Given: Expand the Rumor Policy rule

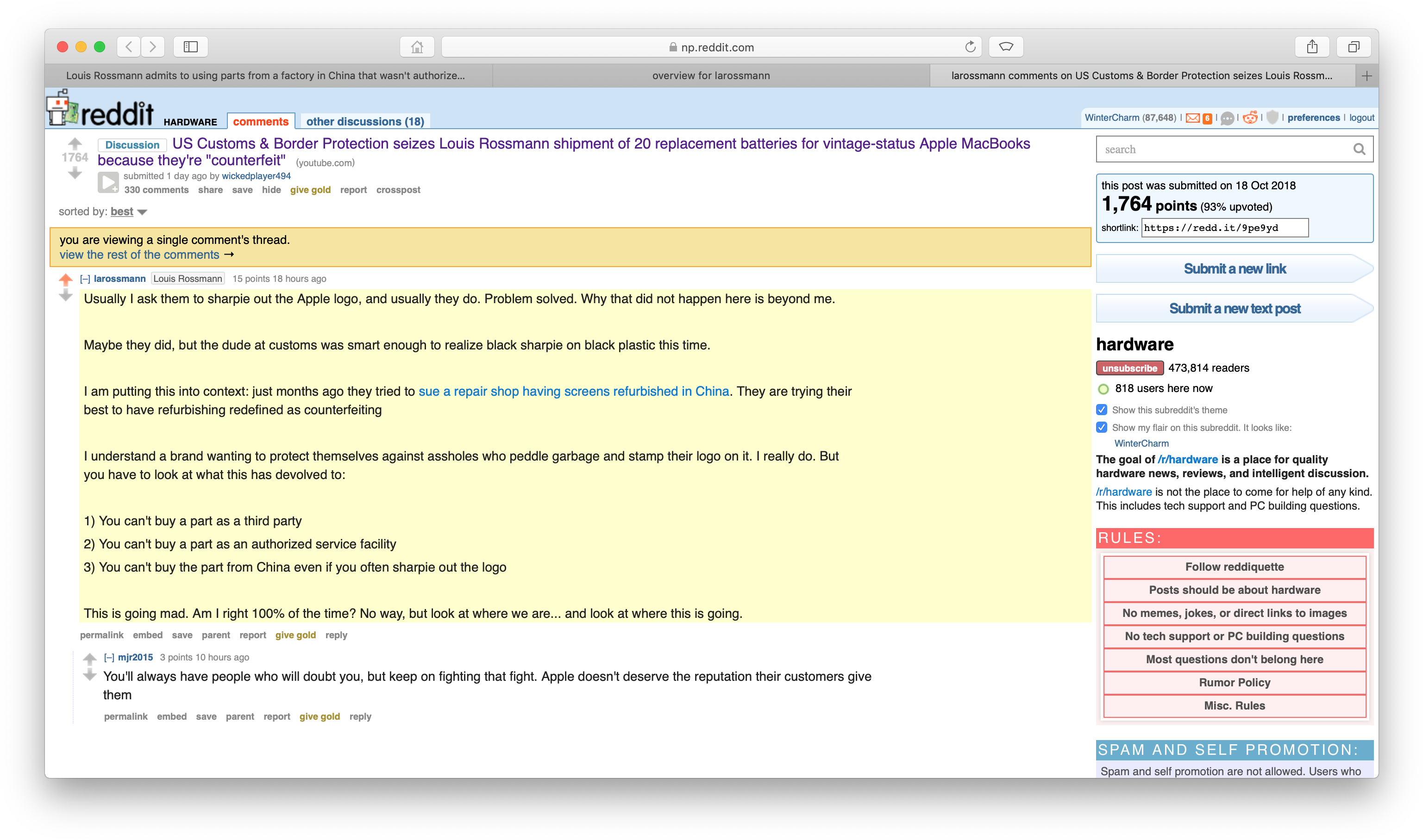Looking at the screenshot, I should coord(1234,683).
